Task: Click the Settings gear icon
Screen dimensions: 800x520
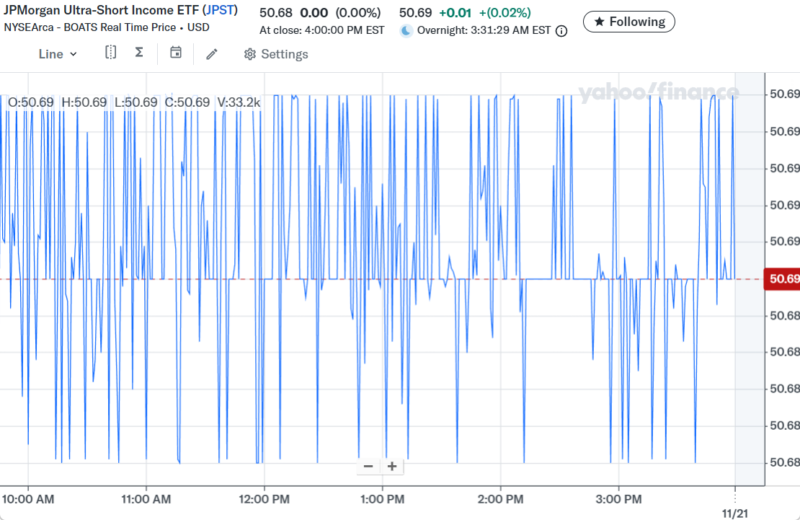Action: 250,54
